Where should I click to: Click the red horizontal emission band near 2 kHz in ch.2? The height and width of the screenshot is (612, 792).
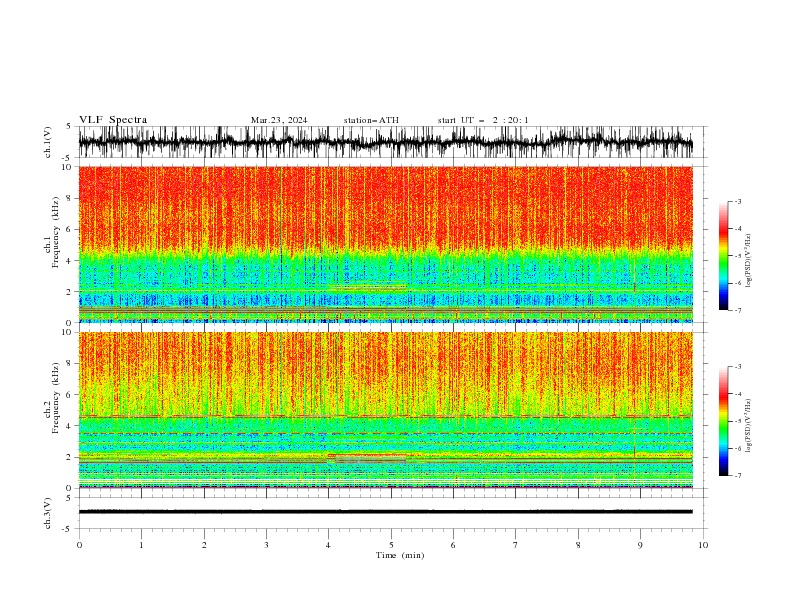[x=367, y=455]
